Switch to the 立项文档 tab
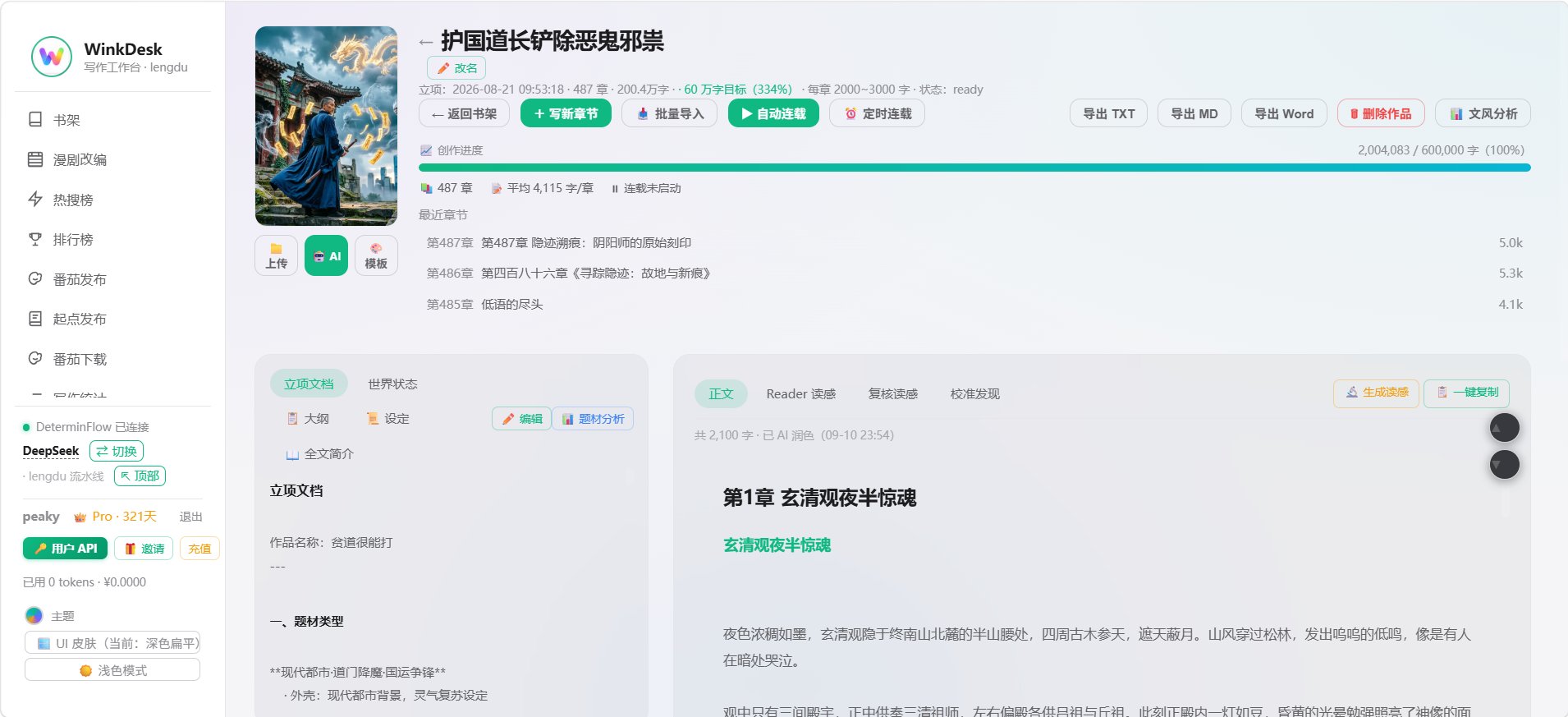The image size is (1568, 717). (x=309, y=384)
